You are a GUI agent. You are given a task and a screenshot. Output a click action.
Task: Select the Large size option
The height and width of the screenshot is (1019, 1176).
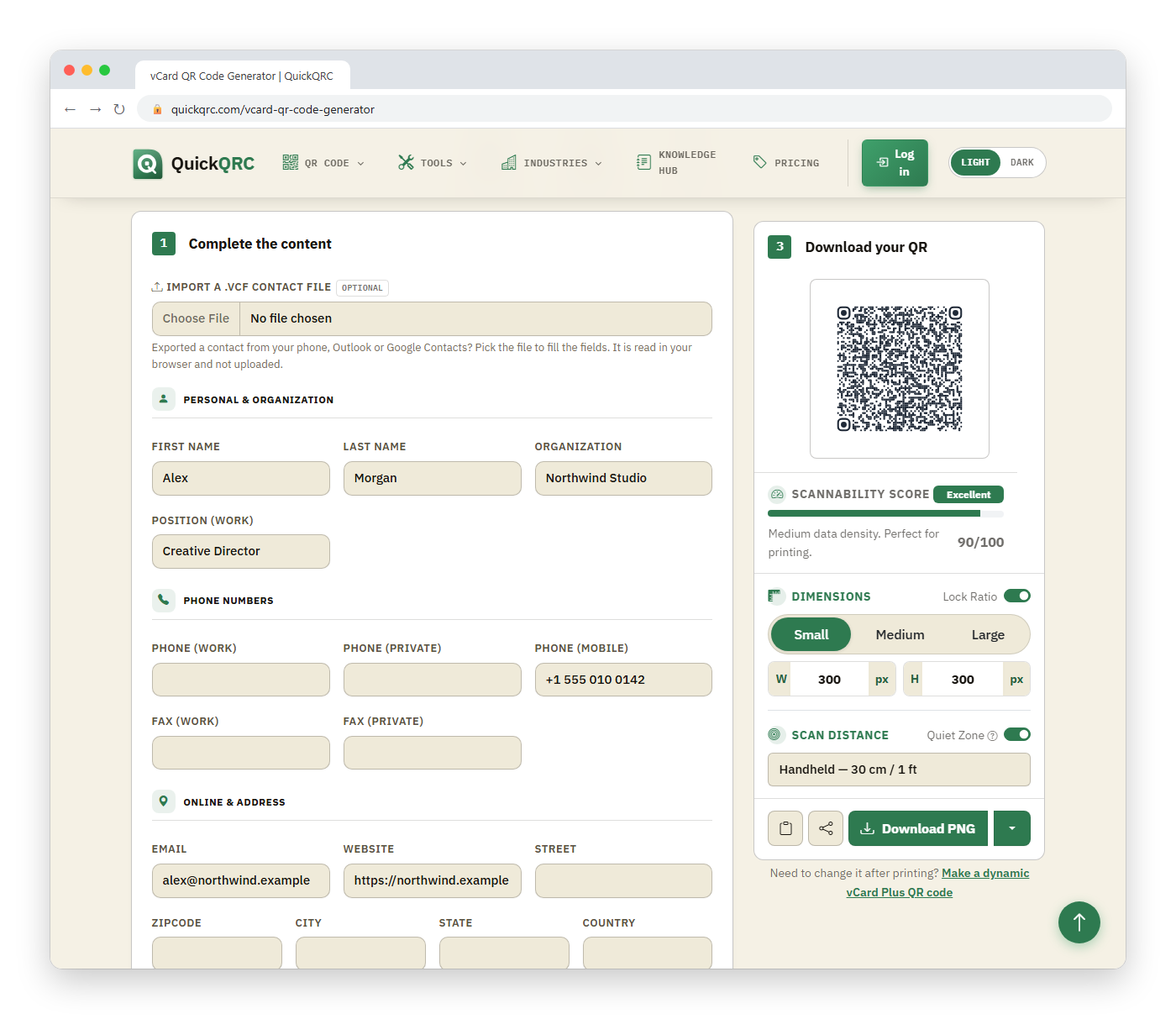coord(988,634)
